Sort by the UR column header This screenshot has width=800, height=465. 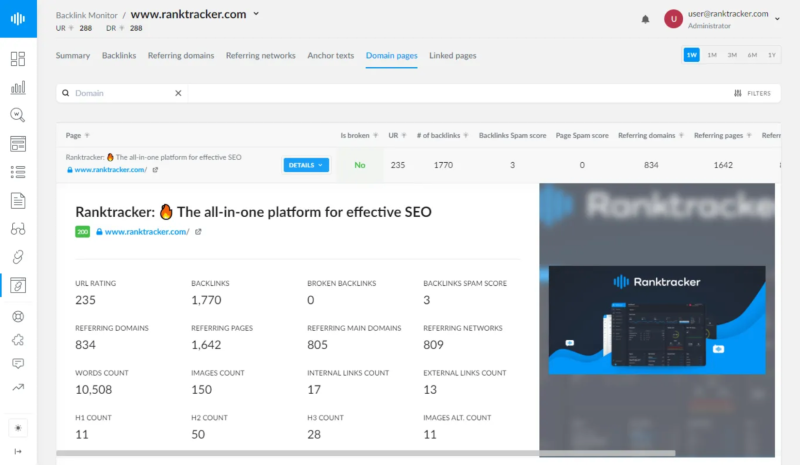pyautogui.click(x=397, y=135)
